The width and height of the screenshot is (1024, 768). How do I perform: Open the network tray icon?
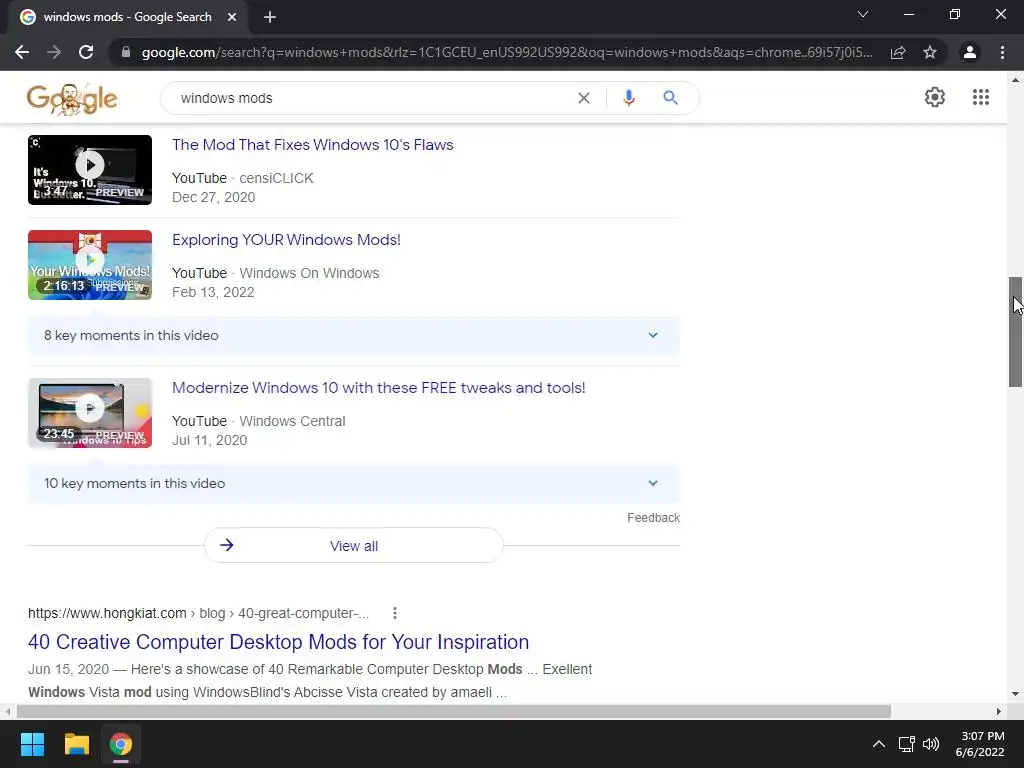point(906,744)
